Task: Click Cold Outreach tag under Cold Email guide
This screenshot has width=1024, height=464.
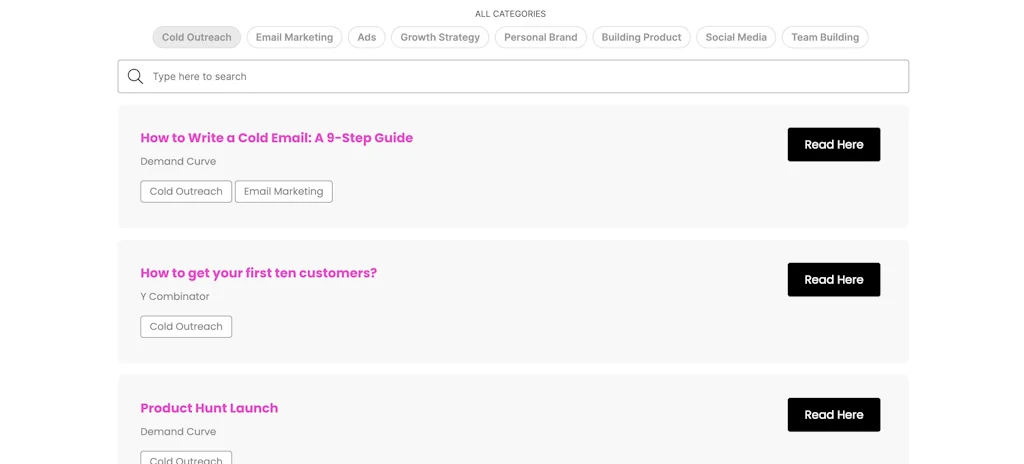Action: click(186, 191)
